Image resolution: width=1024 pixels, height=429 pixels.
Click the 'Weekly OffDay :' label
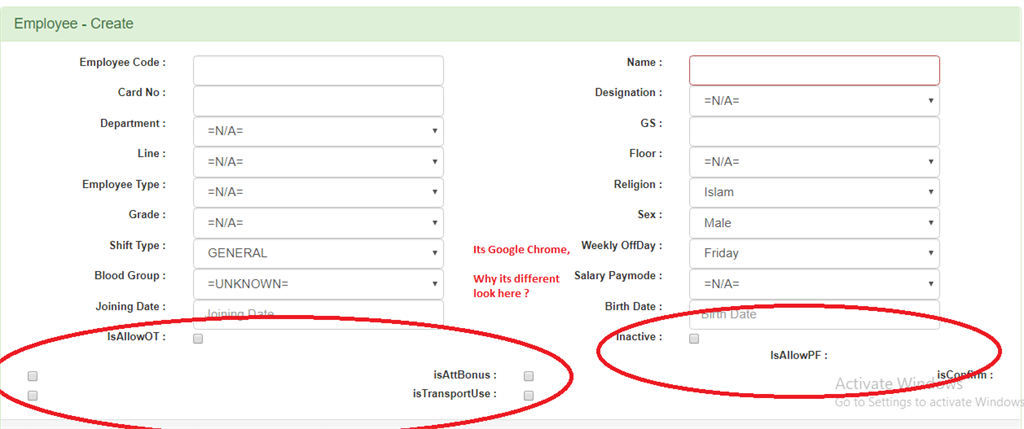pos(622,246)
